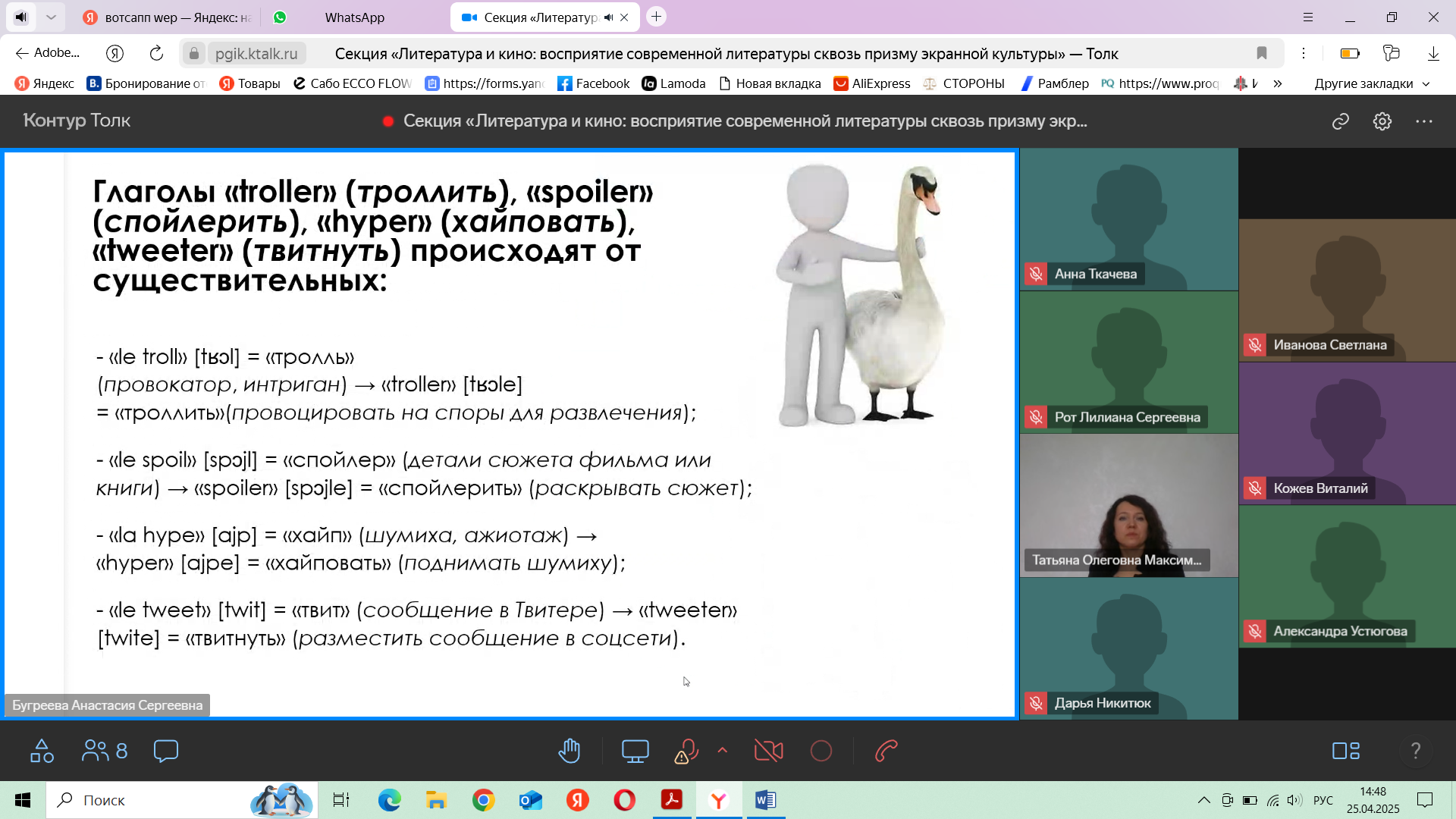
Task: Open volume control in system tray
Action: (1294, 800)
